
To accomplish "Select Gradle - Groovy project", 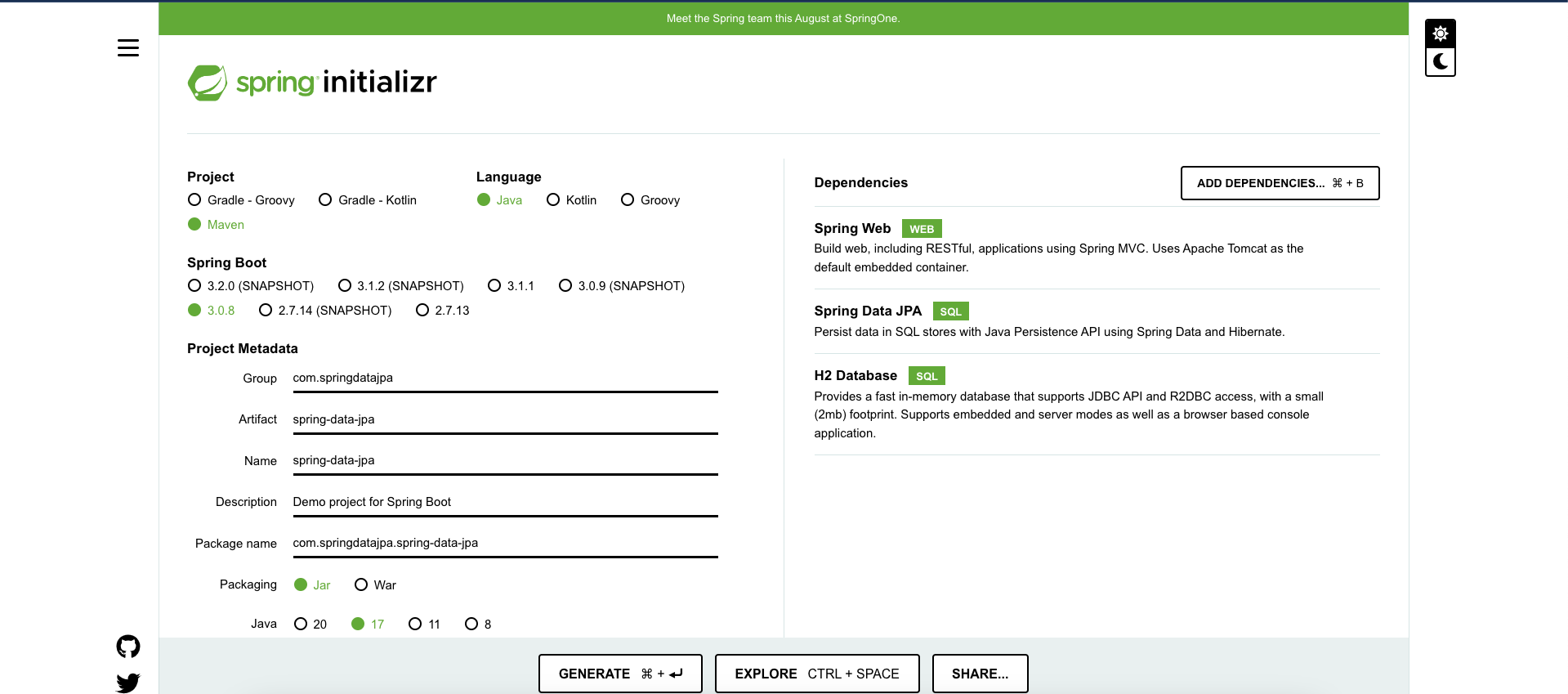I will 241,200.
